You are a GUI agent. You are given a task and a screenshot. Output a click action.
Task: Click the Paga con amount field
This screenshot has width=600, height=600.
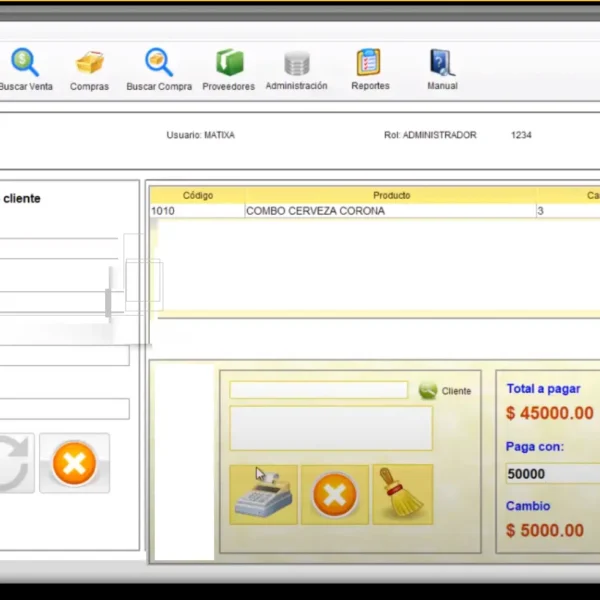point(552,474)
